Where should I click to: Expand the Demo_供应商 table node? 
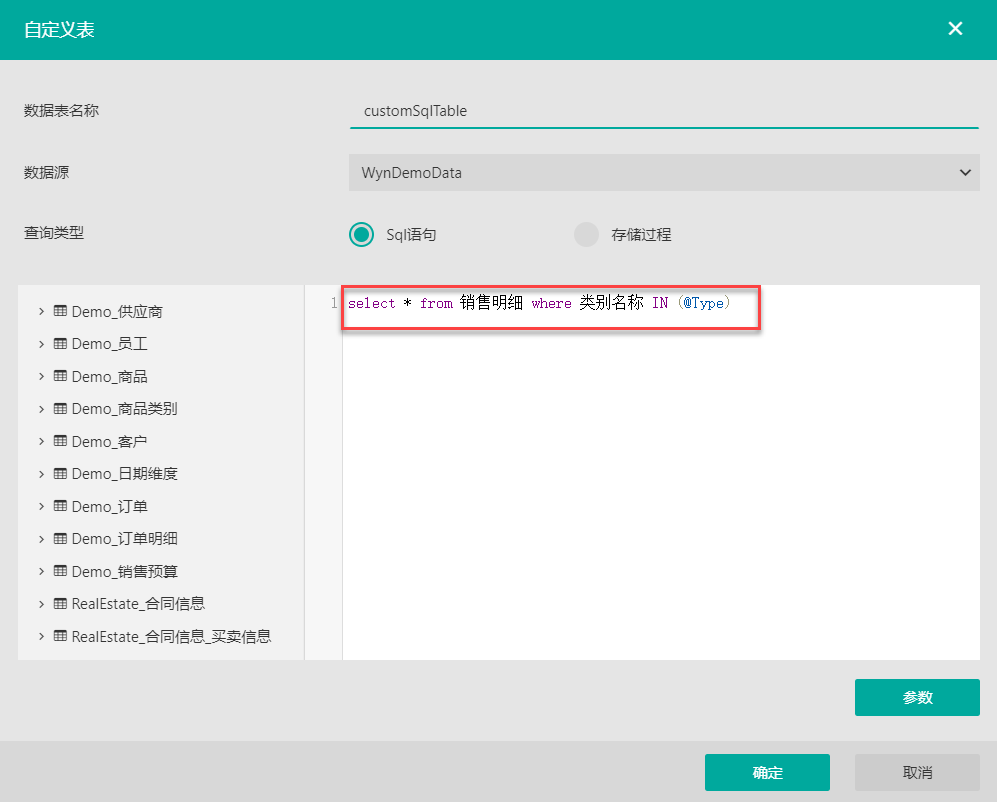(41, 311)
